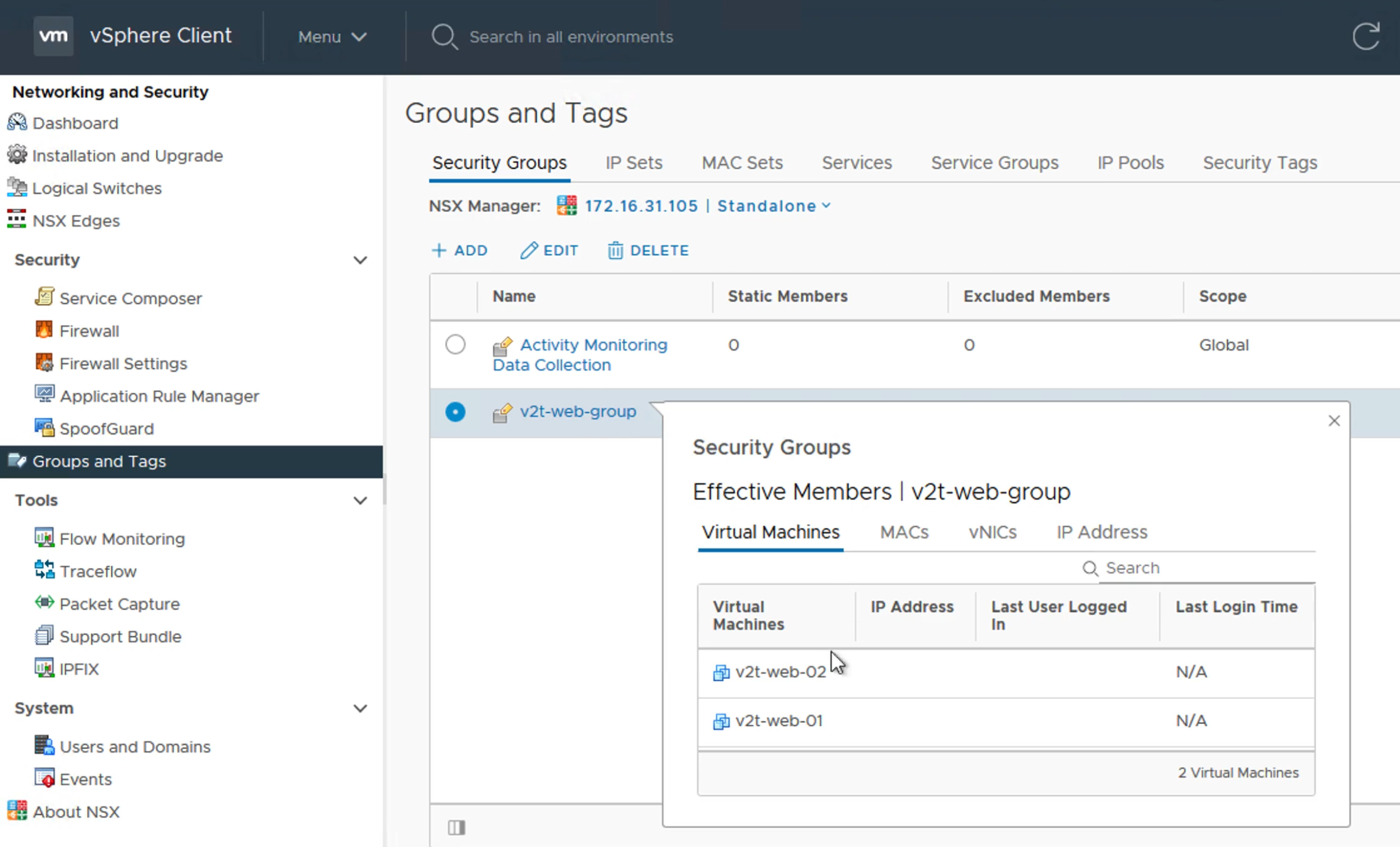This screenshot has width=1400, height=847.
Task: Click the column toggle icon below table
Action: 456,827
